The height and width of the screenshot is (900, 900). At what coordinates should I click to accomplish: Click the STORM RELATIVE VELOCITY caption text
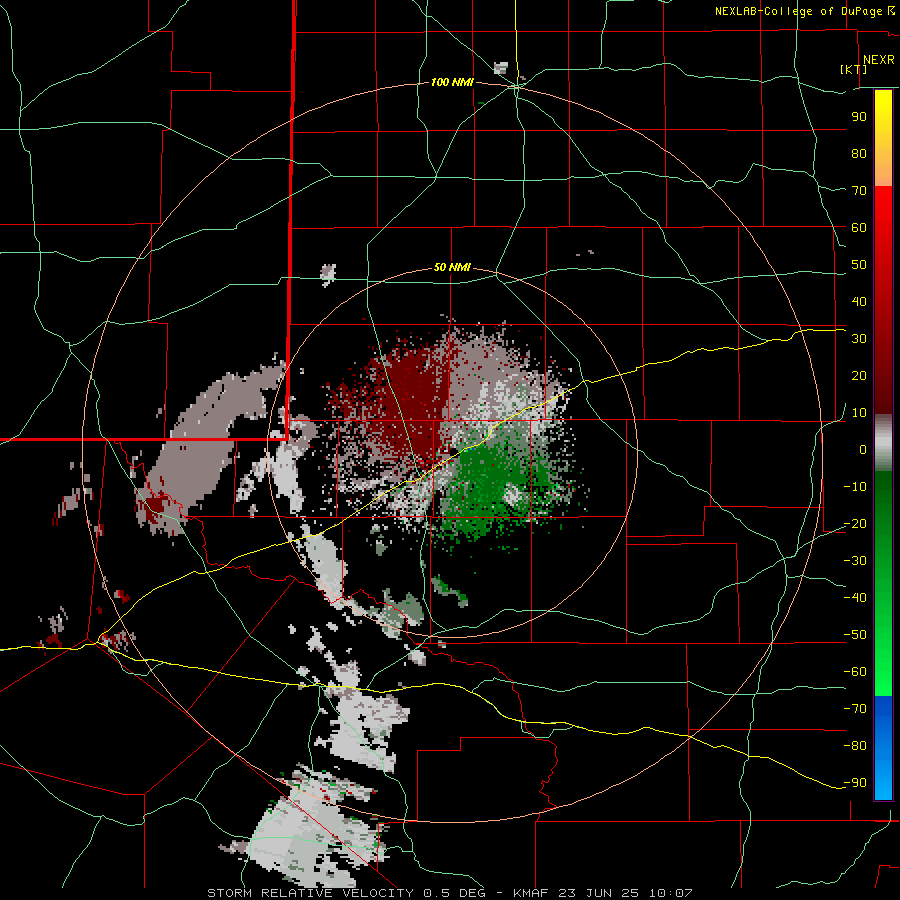[310, 893]
